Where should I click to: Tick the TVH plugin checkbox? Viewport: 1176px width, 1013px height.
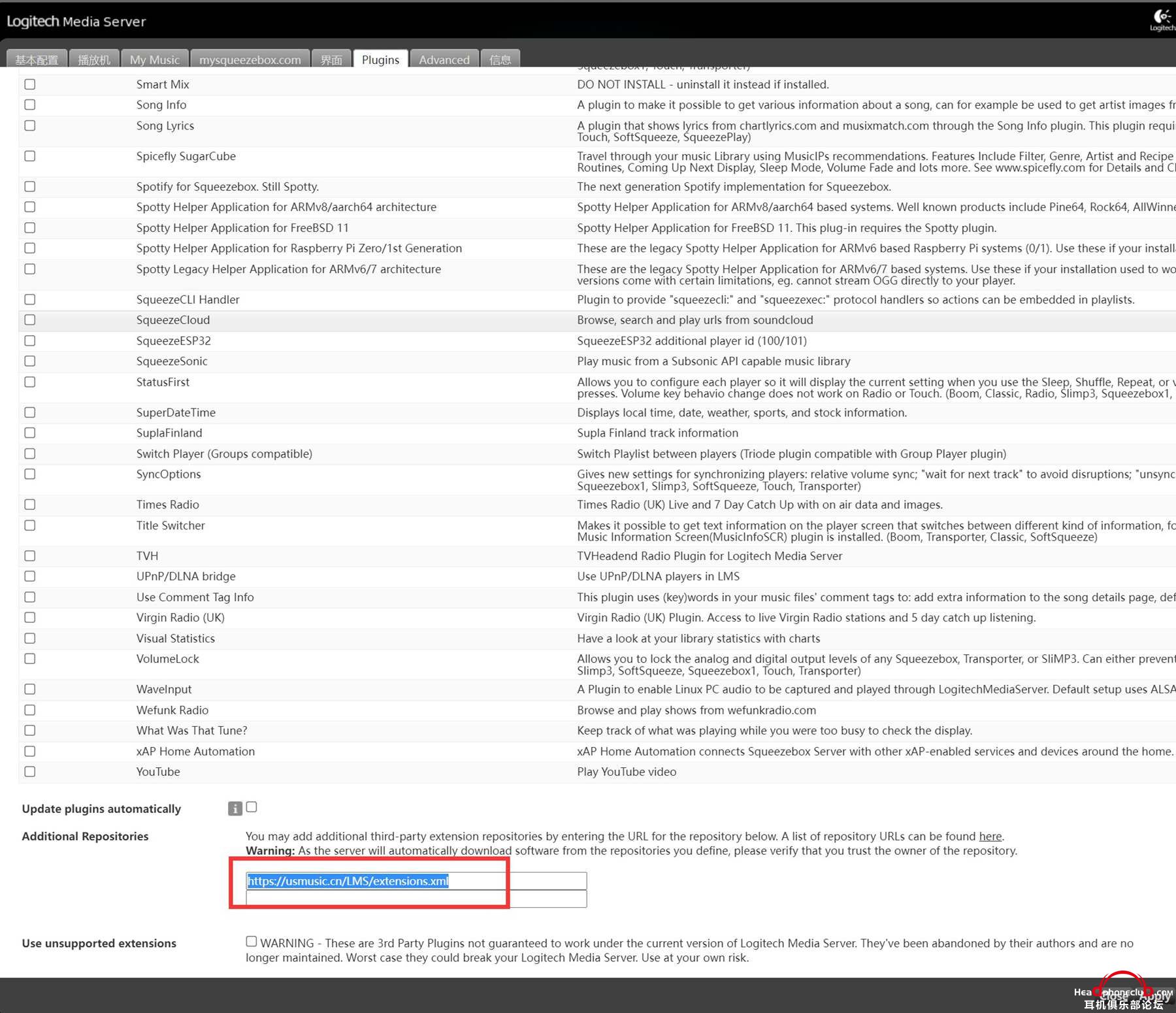pyautogui.click(x=30, y=556)
